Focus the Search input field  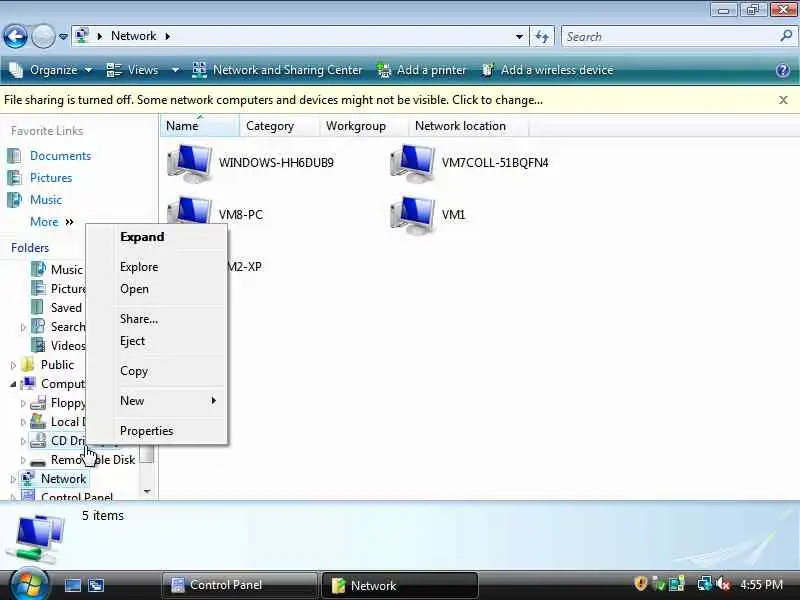click(x=668, y=36)
